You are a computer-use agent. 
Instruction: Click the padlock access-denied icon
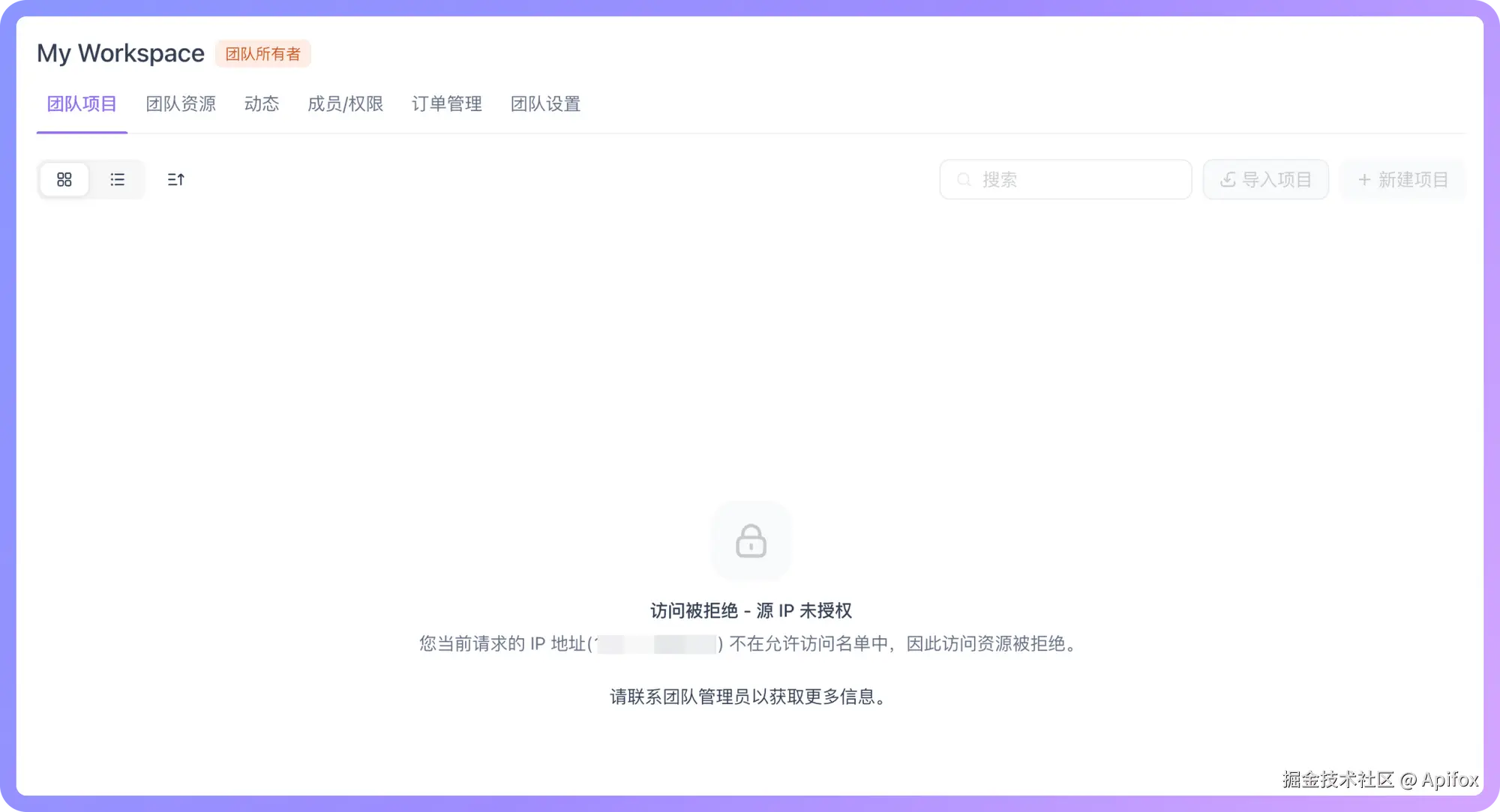751,541
